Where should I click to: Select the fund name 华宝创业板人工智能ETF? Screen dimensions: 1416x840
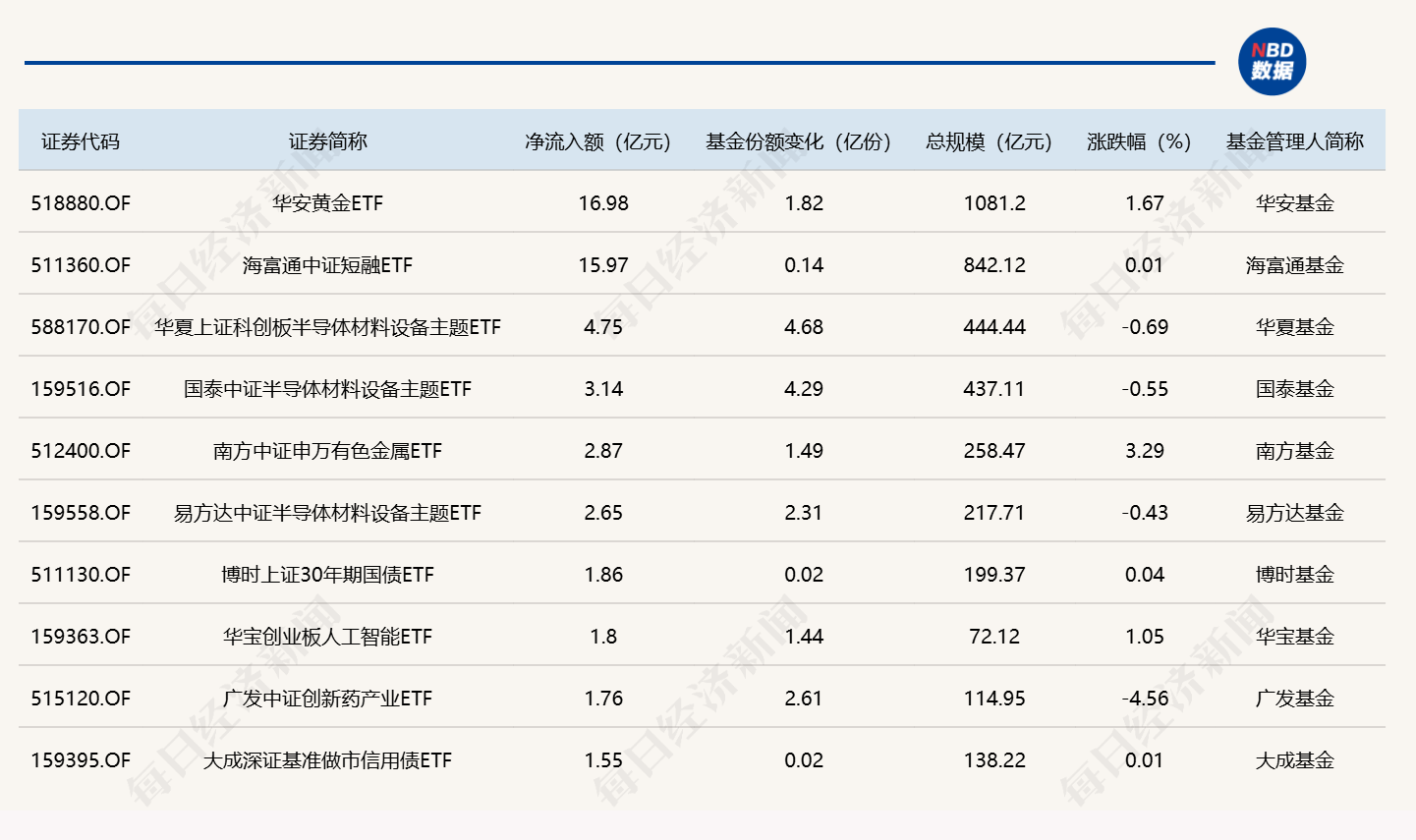tap(327, 637)
